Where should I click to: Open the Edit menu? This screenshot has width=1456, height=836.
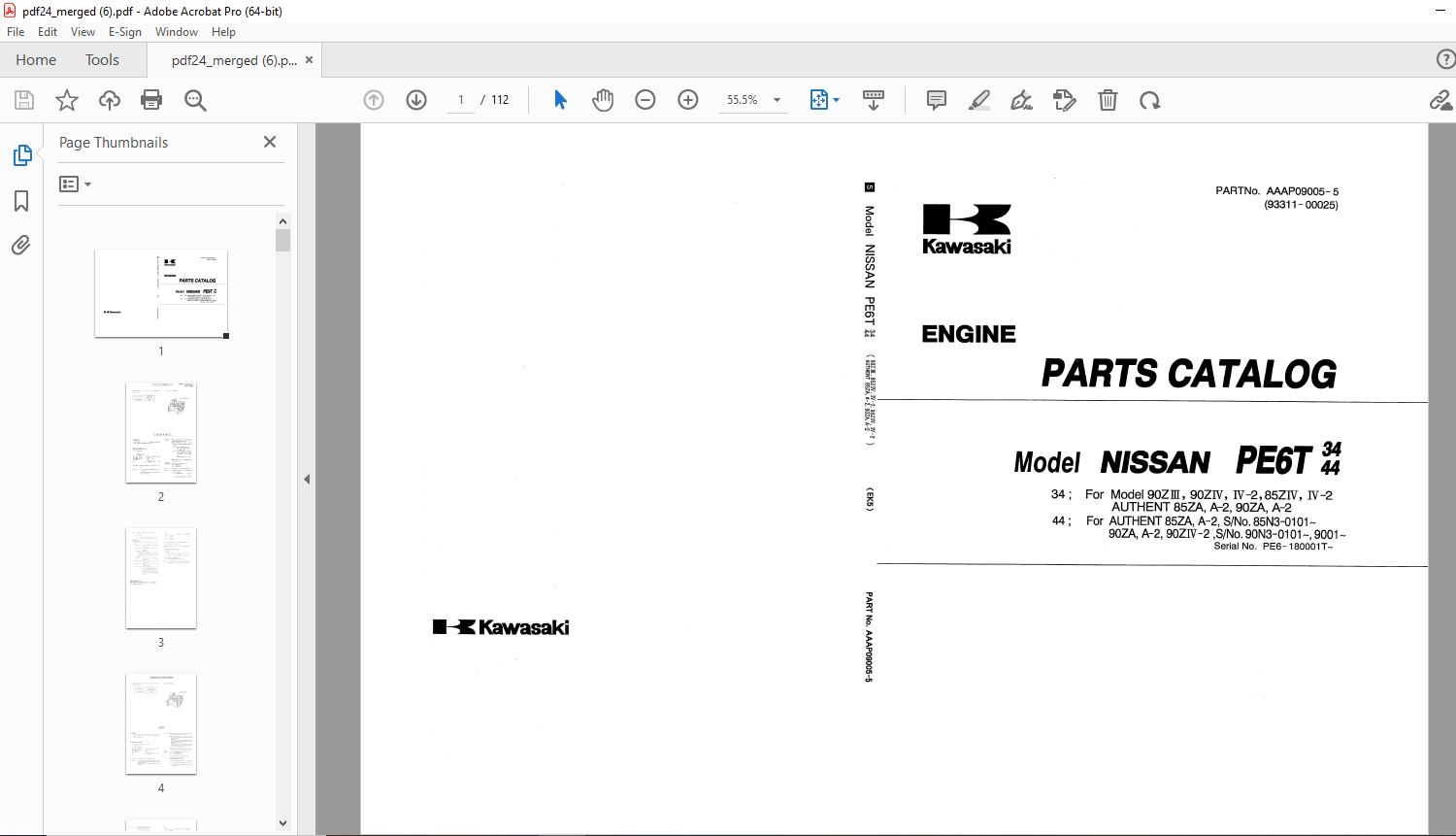click(x=48, y=32)
